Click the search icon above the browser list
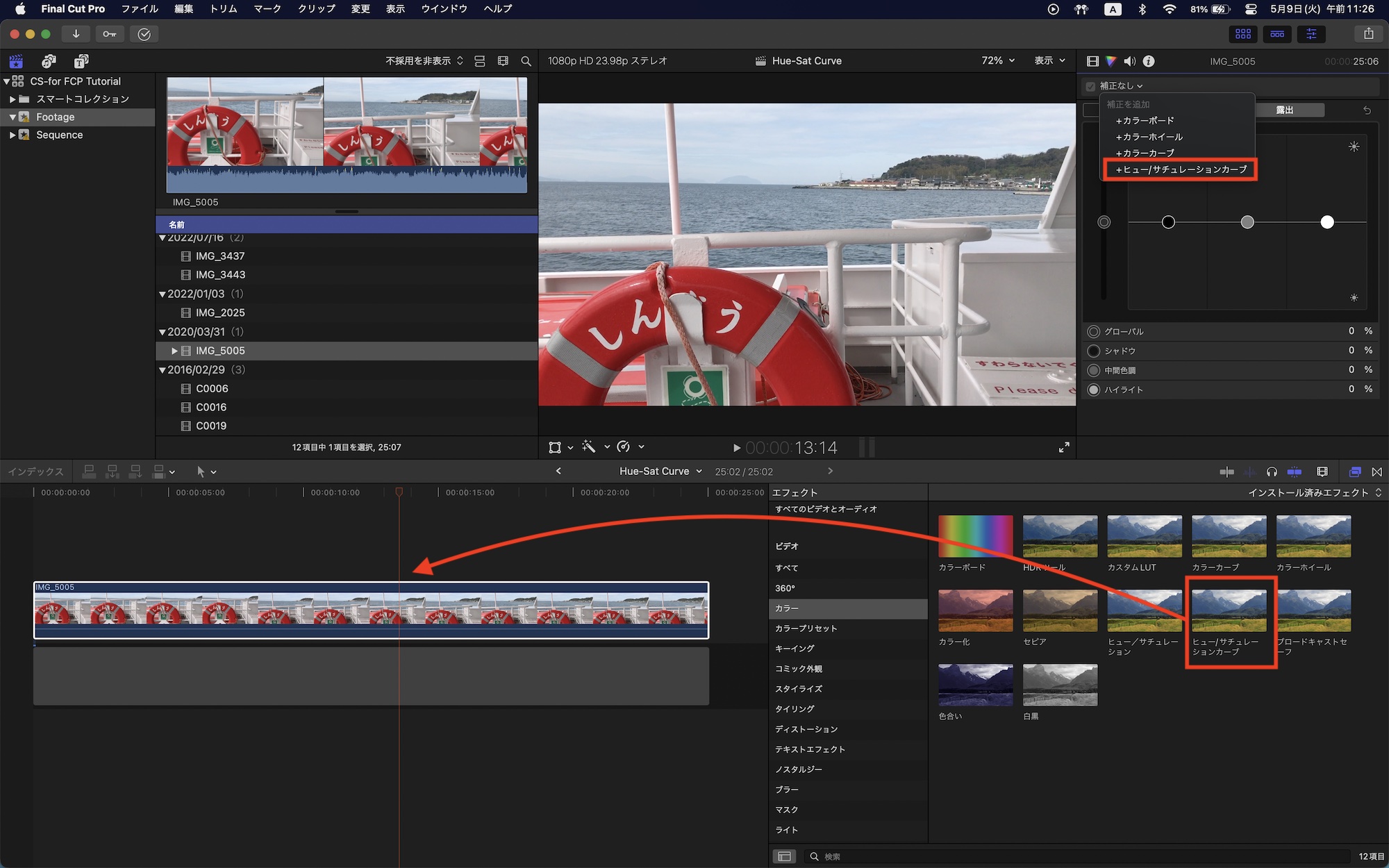The image size is (1389, 868). click(x=526, y=61)
